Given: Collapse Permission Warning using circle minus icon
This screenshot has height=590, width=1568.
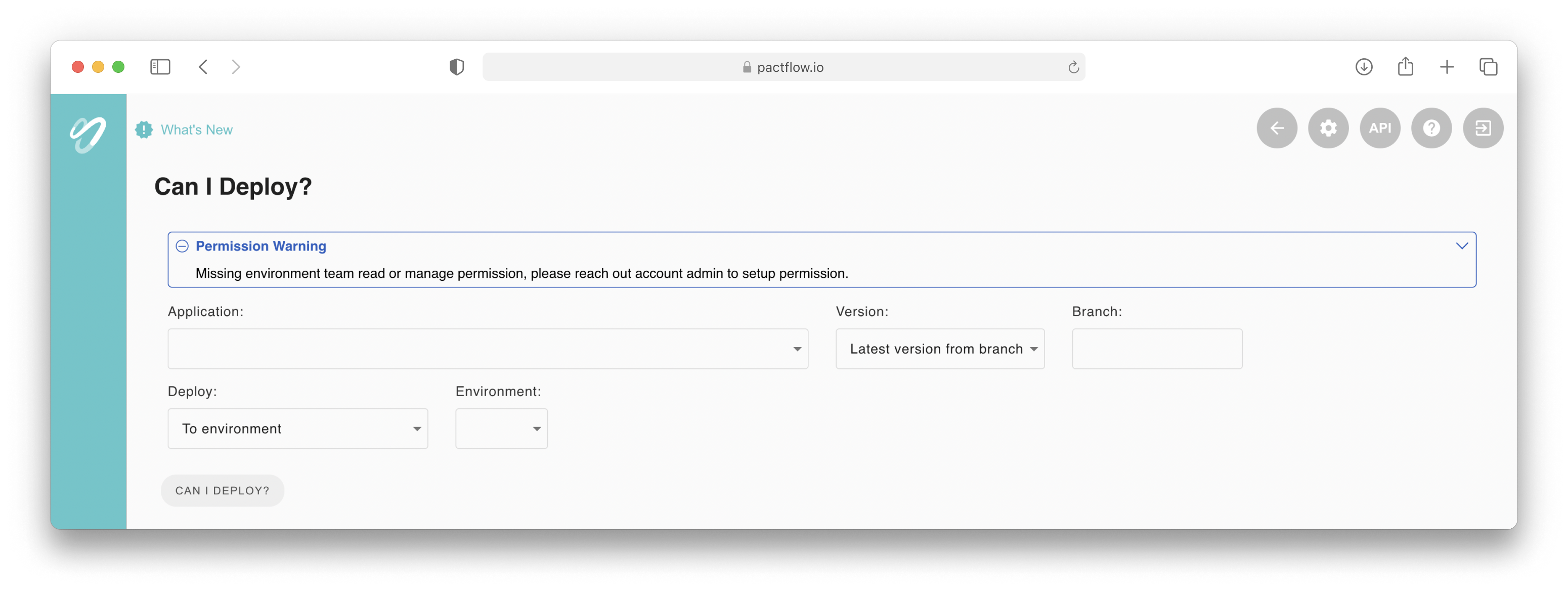Looking at the screenshot, I should [182, 246].
